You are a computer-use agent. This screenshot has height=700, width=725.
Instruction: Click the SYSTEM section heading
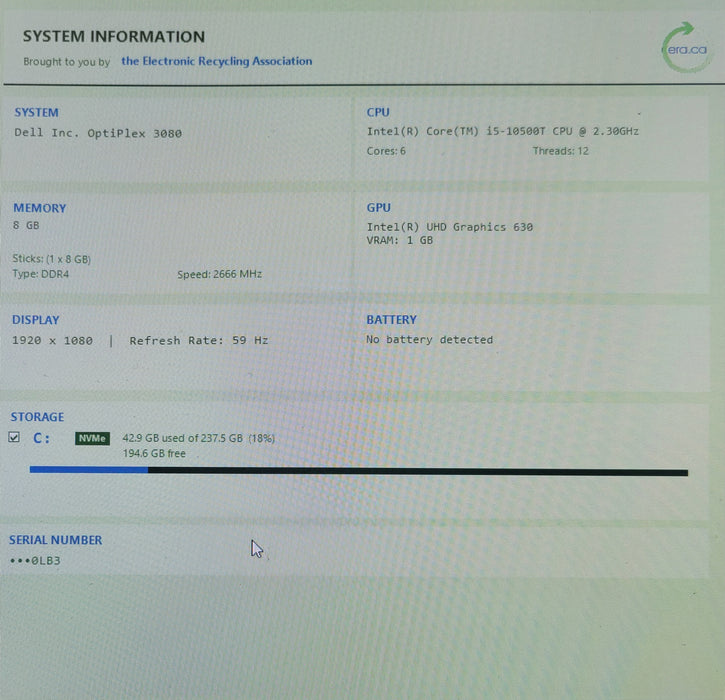pyautogui.click(x=37, y=113)
